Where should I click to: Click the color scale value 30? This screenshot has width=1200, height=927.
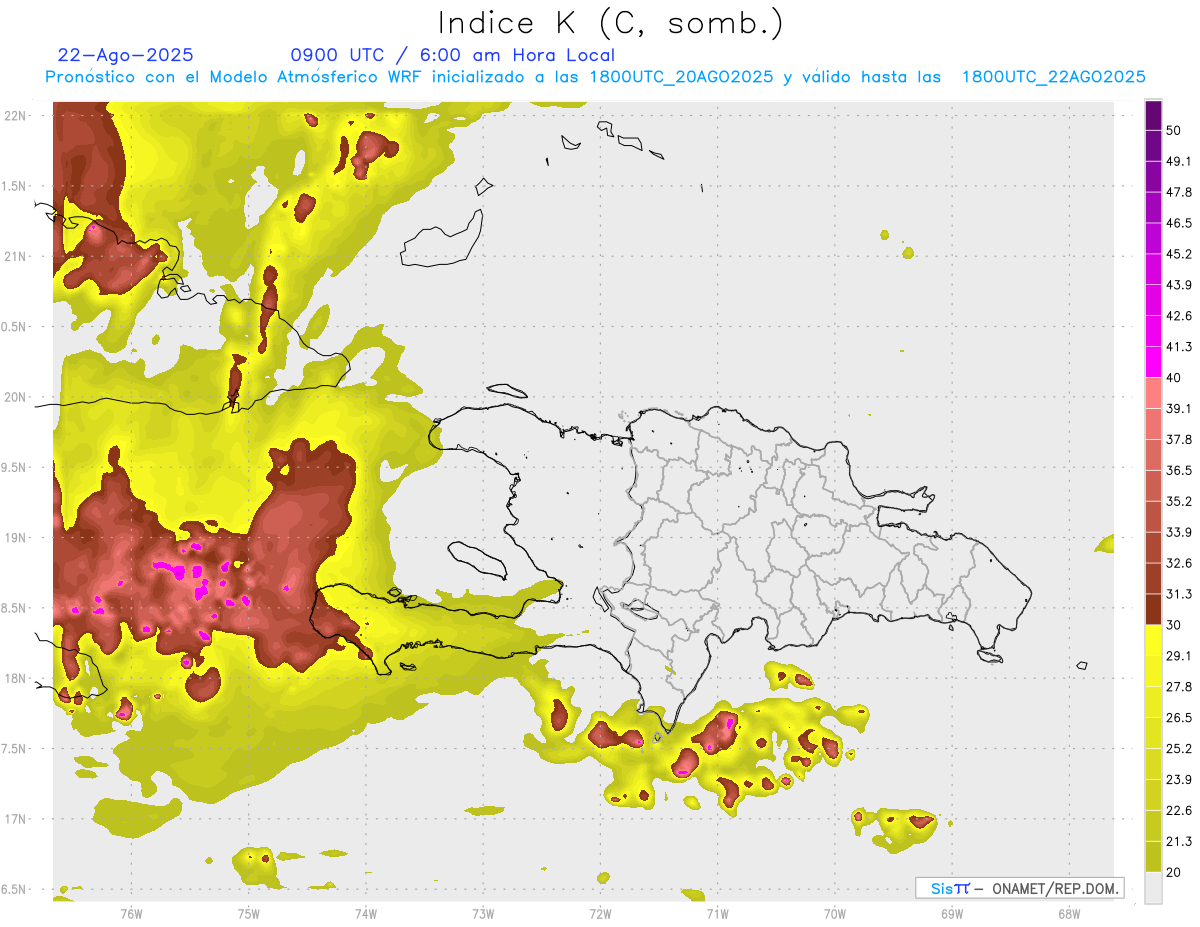(1173, 625)
